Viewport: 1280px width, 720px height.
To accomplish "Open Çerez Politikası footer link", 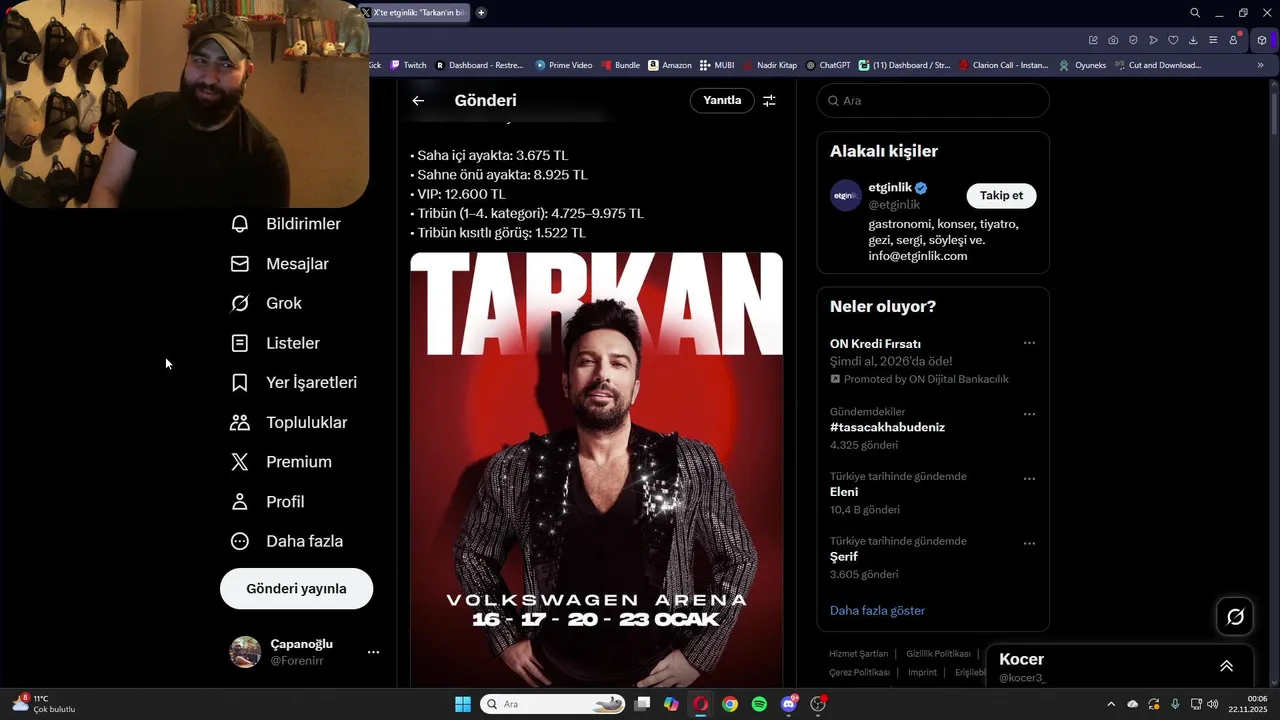I will coord(859,673).
